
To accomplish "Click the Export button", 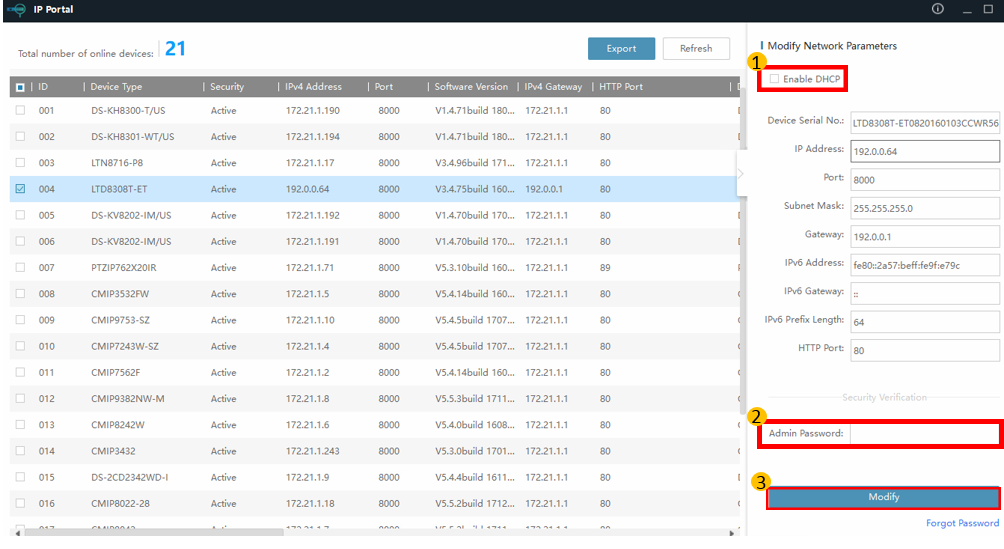I will click(621, 49).
